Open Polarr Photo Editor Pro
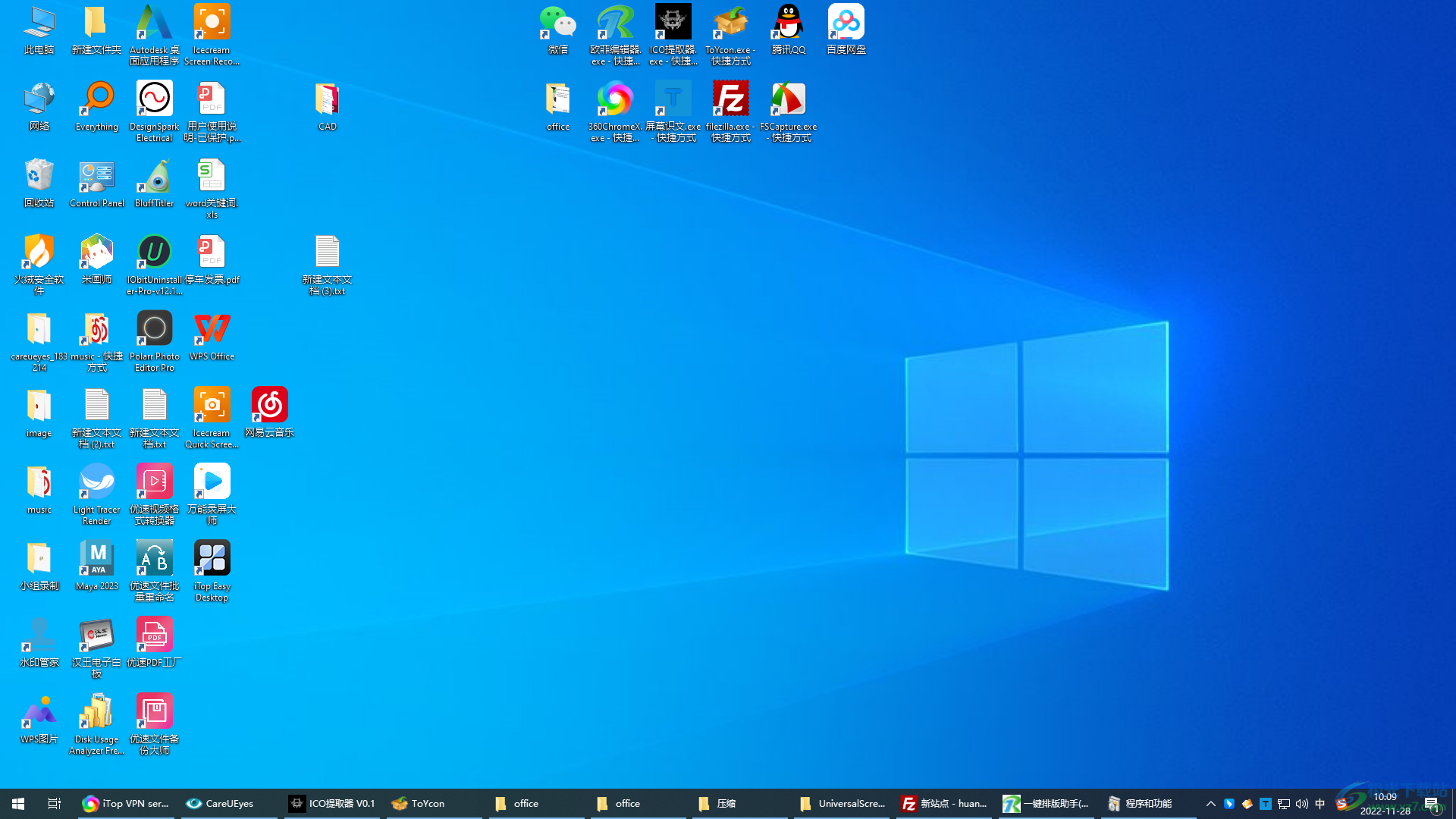This screenshot has height=819, width=1456. point(155,341)
